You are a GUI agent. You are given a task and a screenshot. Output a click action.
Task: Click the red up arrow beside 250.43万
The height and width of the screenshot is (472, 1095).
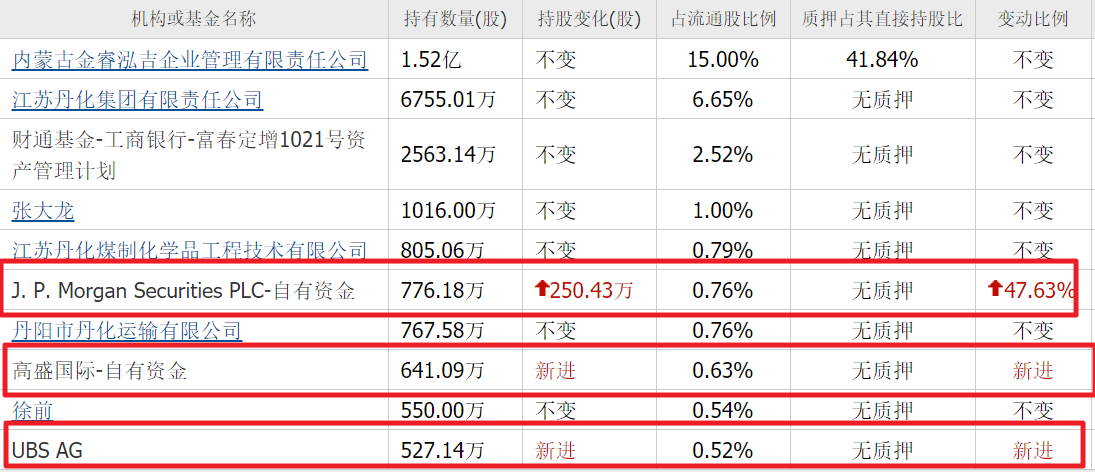[542, 289]
